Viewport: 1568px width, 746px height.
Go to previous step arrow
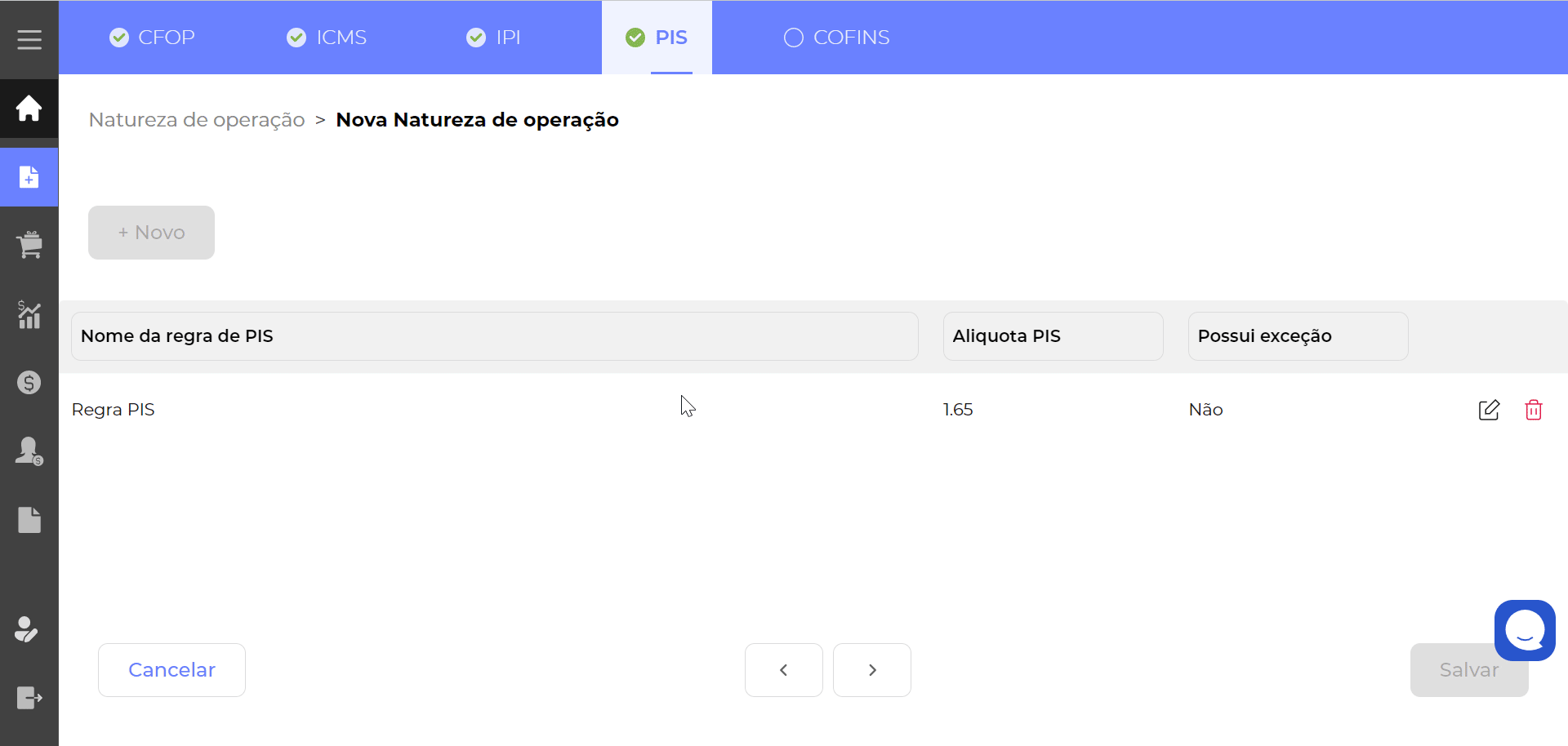pos(783,670)
